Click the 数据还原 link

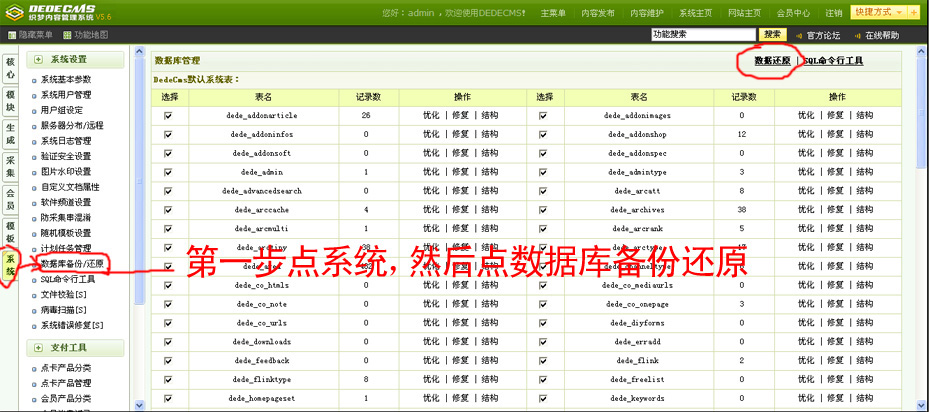771,61
